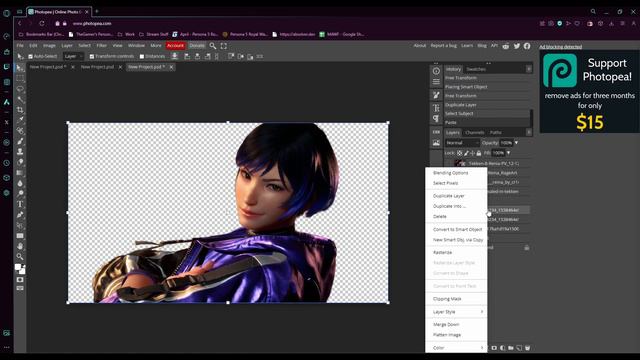Toggle lock all padlock icon

coord(479,153)
